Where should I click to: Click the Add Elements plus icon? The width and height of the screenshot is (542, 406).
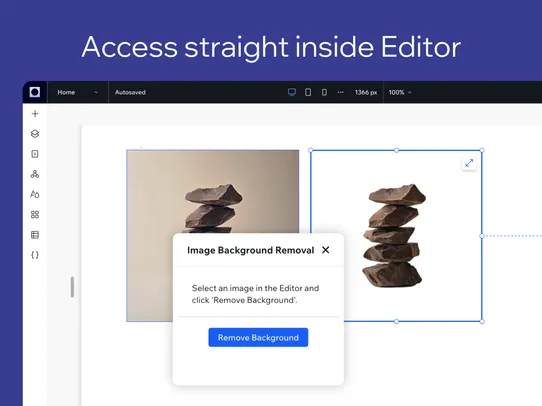pyautogui.click(x=35, y=114)
